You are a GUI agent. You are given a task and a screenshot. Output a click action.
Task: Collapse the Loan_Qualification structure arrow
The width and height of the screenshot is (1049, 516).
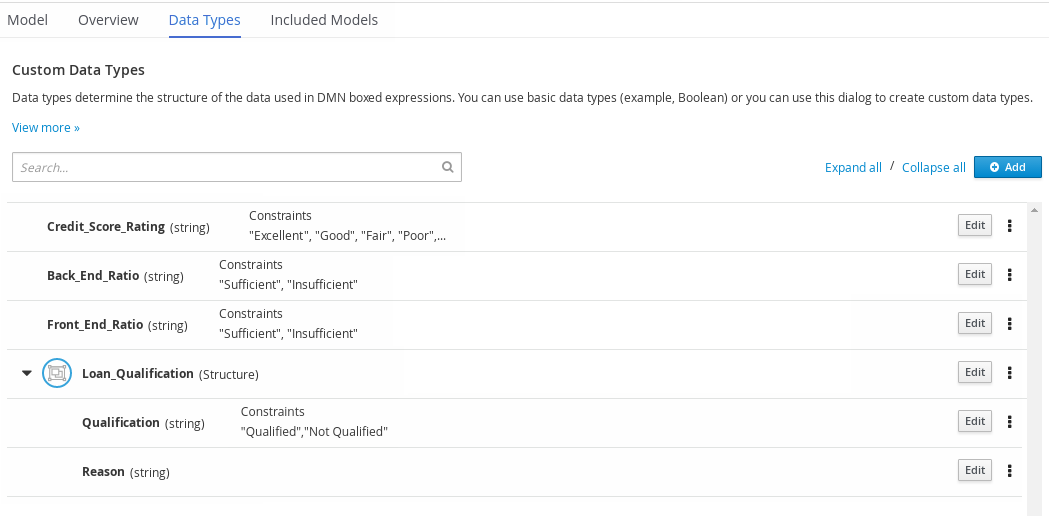pos(26,374)
